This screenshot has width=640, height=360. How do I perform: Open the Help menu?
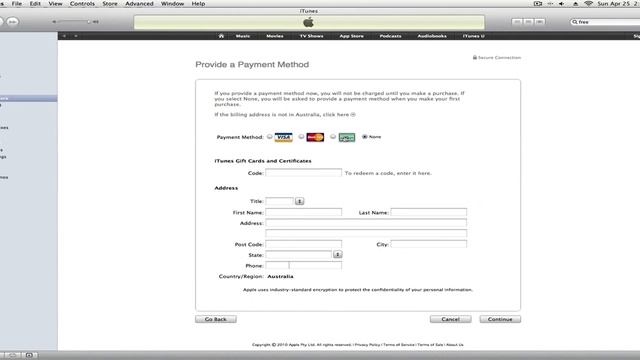tap(198, 4)
